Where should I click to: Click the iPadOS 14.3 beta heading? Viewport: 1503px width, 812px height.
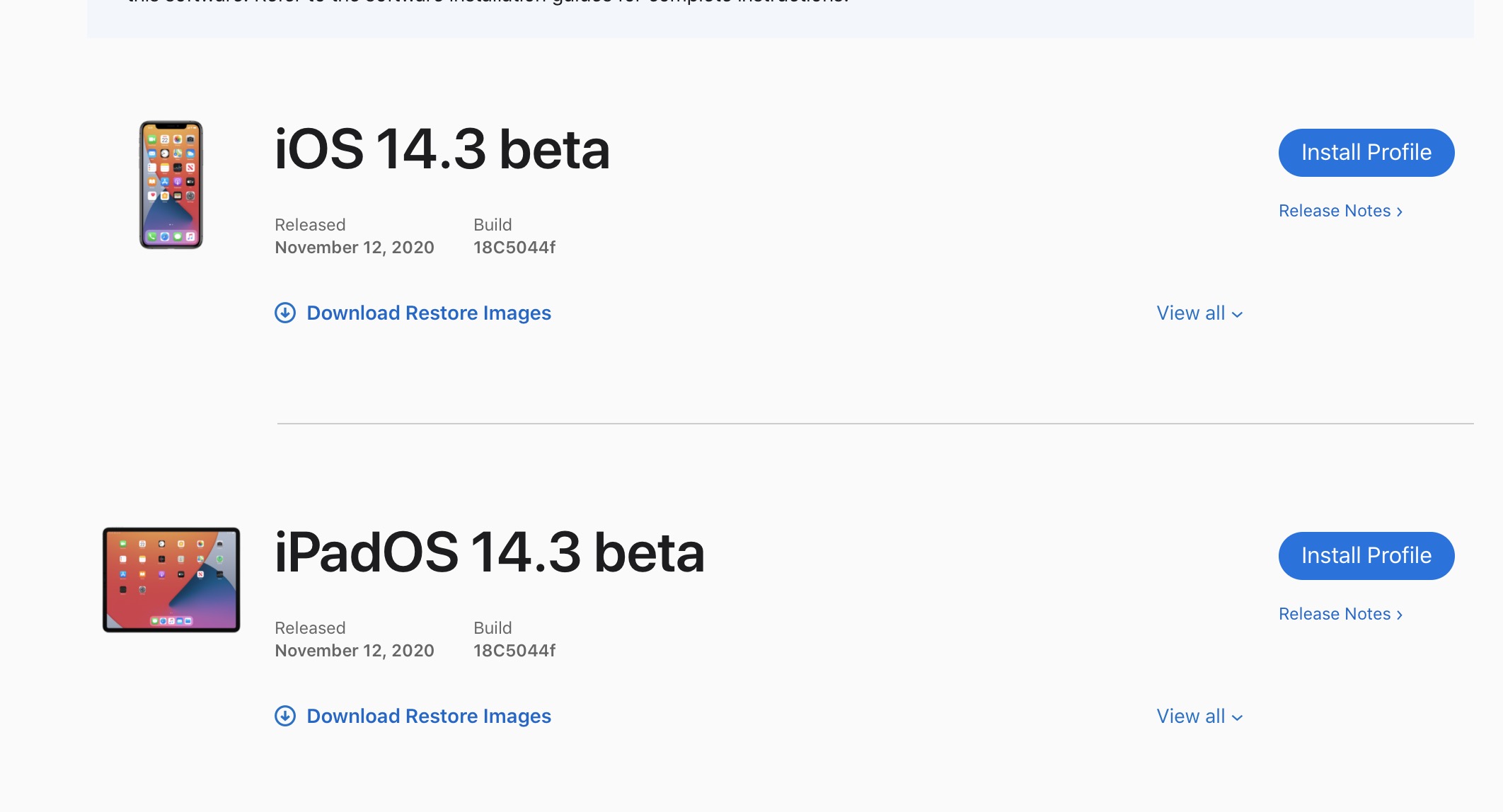(490, 553)
